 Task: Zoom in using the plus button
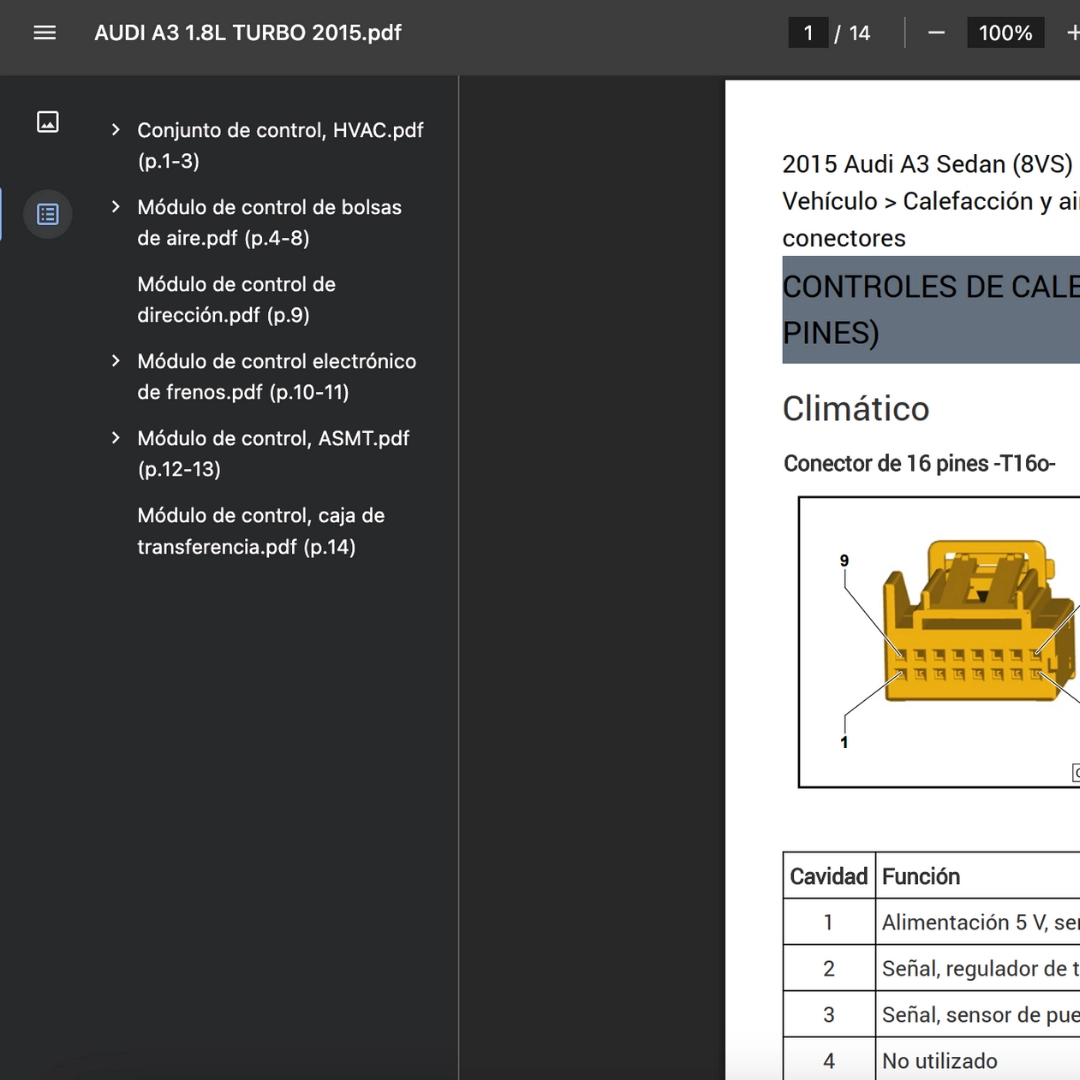coord(1072,33)
